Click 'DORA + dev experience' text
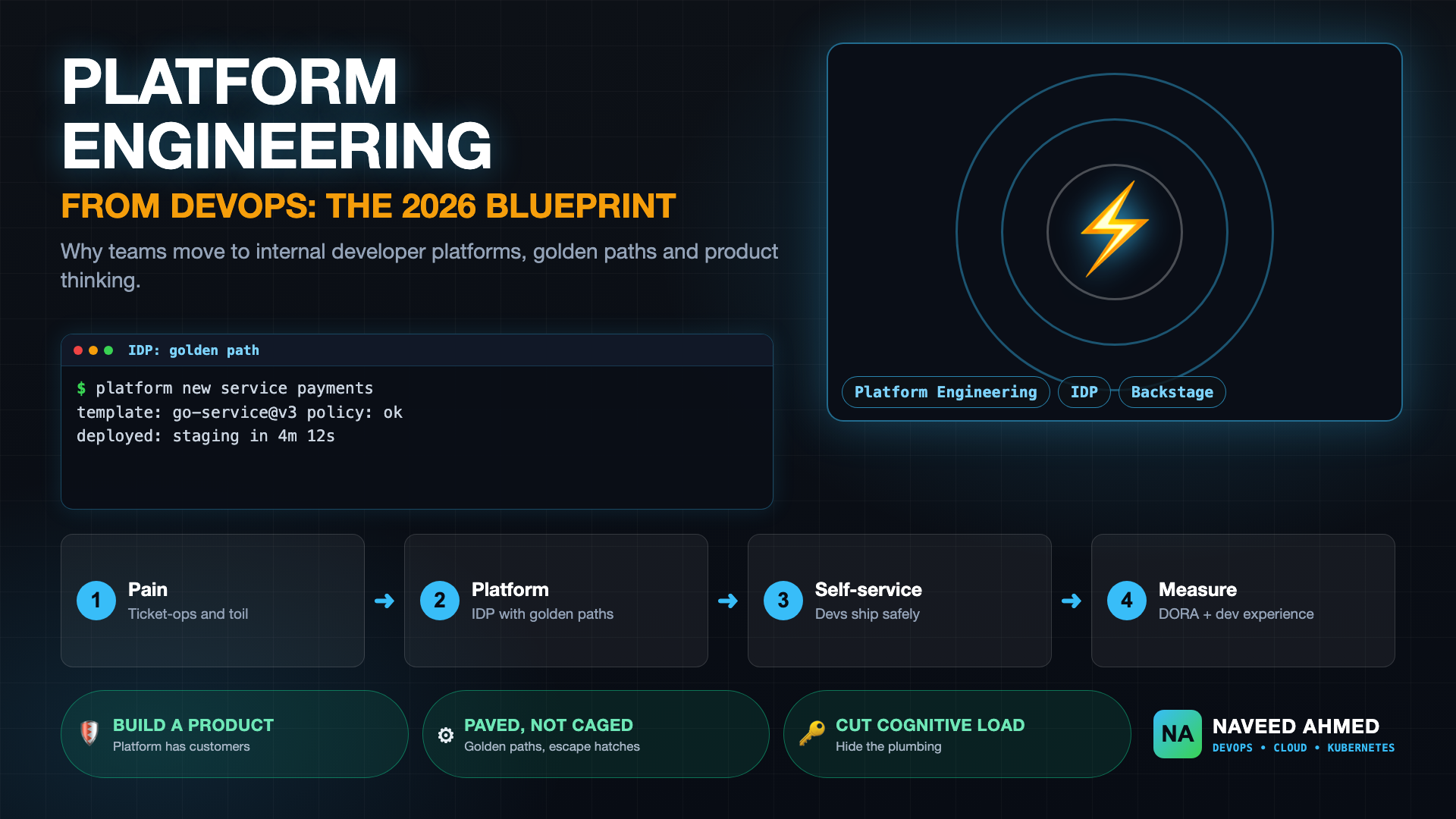 click(x=1236, y=614)
